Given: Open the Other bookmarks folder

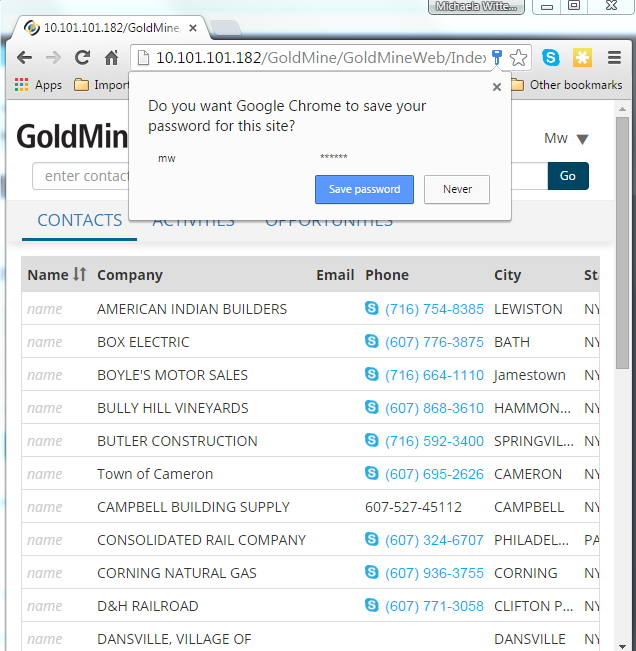Looking at the screenshot, I should tap(566, 85).
